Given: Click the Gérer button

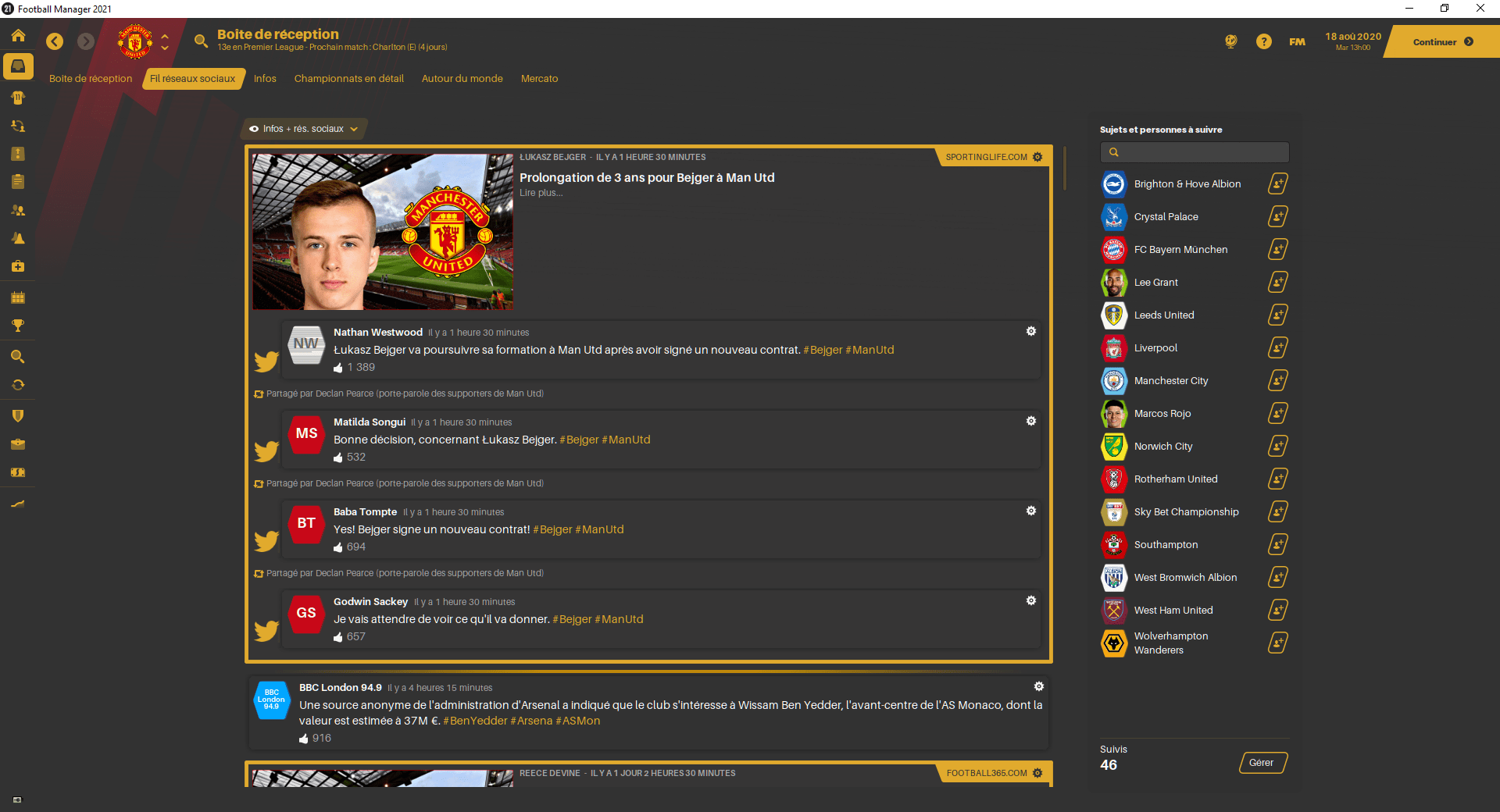Looking at the screenshot, I should click(x=1262, y=763).
